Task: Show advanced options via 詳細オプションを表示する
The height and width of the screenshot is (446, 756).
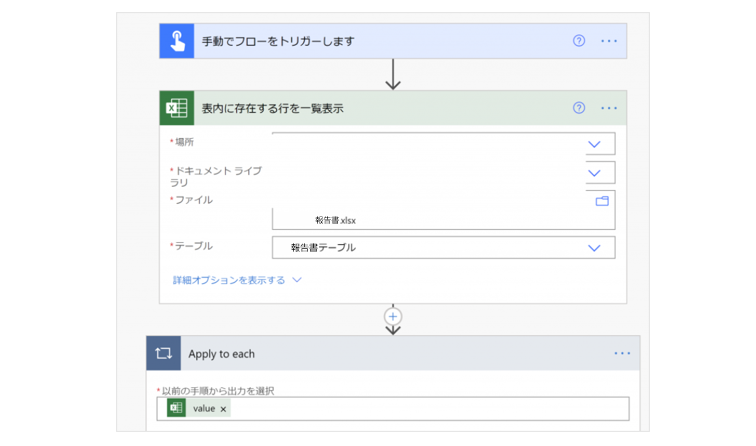Action: coord(237,280)
